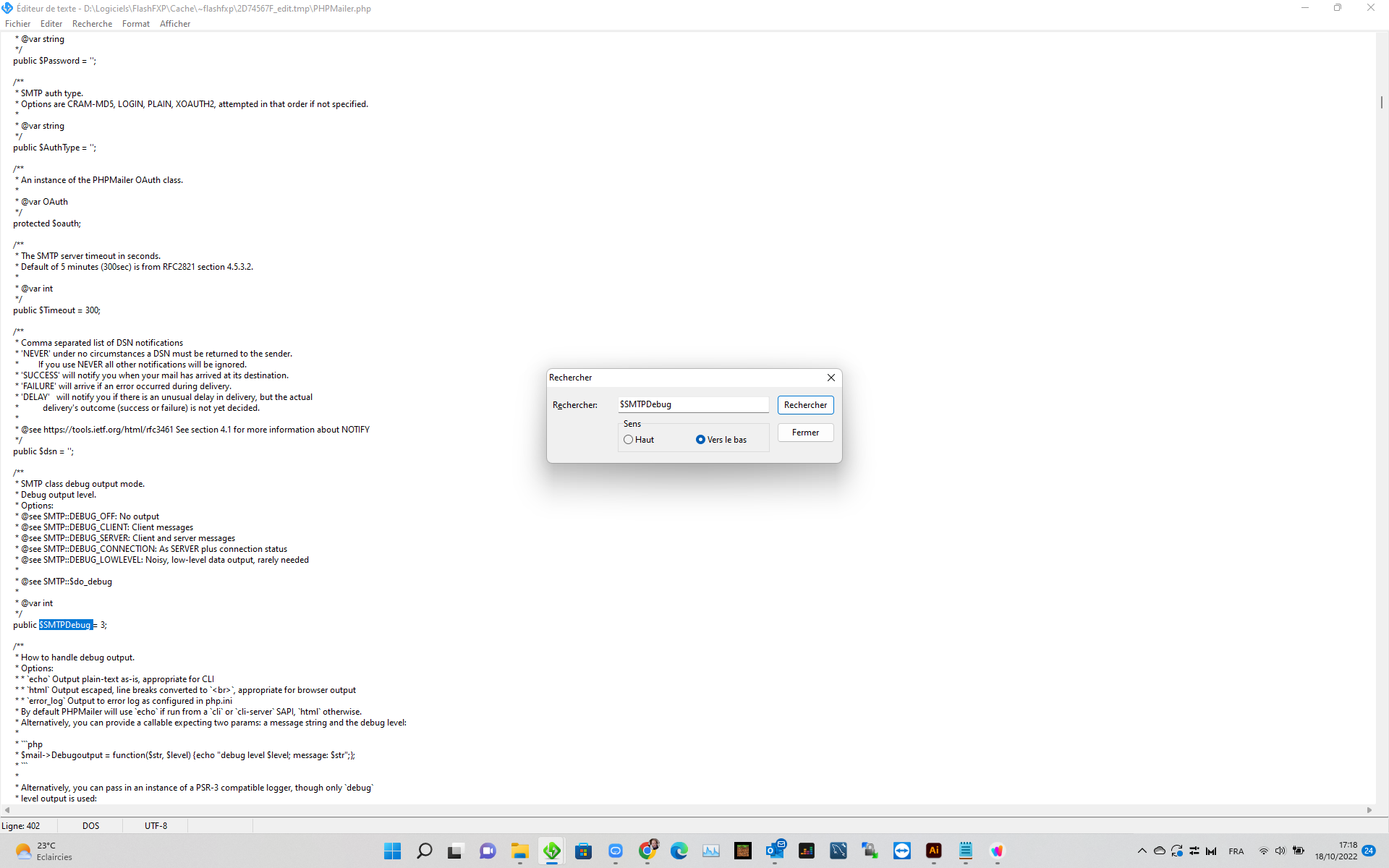1389x868 pixels.
Task: Open the Format menu
Action: point(136,24)
